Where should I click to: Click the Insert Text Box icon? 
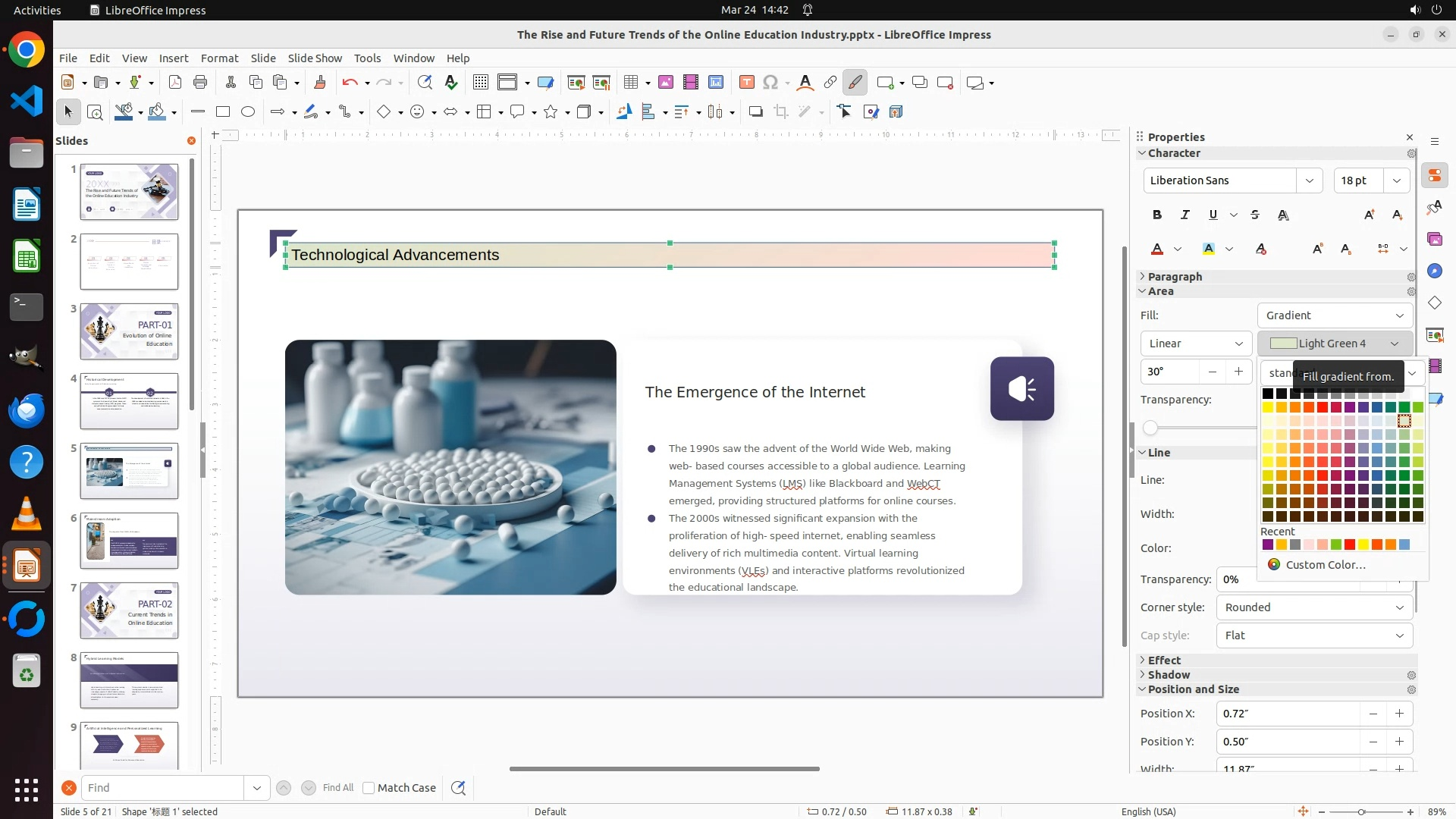pos(746,83)
